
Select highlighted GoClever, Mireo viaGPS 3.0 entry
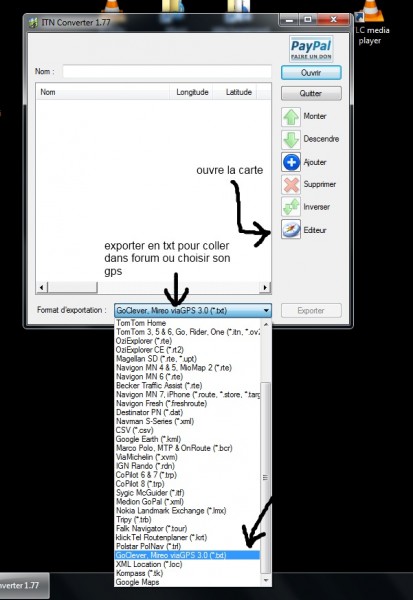tap(188, 555)
